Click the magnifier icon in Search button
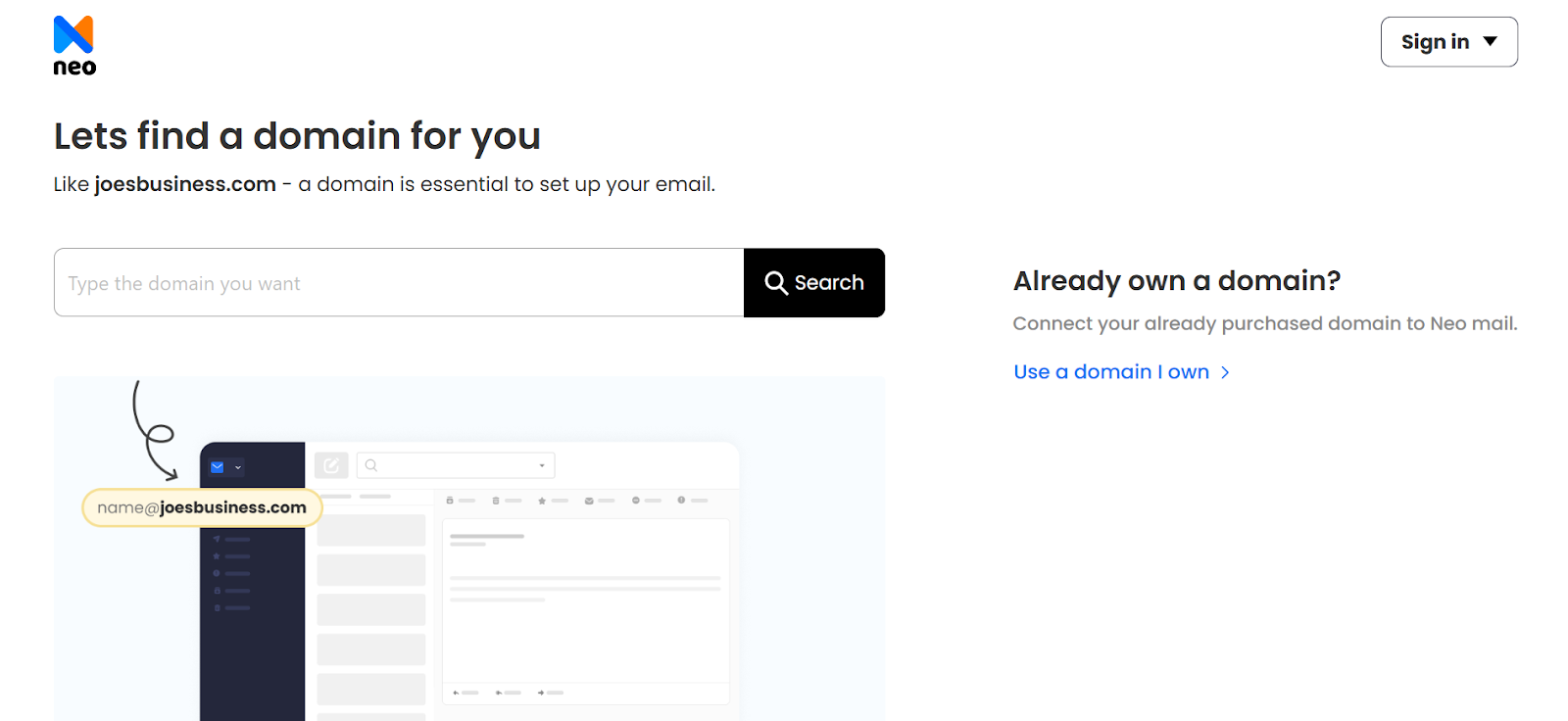The width and height of the screenshot is (1568, 721). [x=775, y=283]
